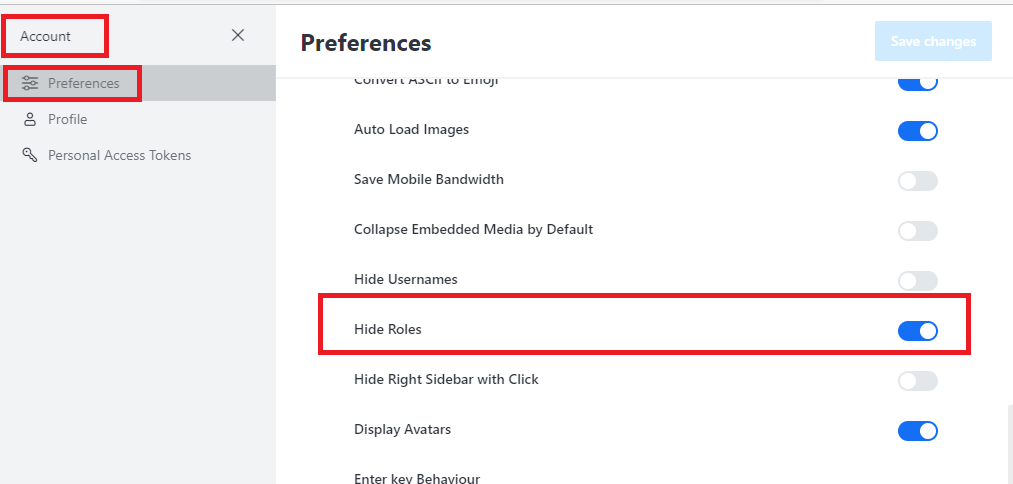
Task: Click the Save changes button
Action: click(x=933, y=41)
